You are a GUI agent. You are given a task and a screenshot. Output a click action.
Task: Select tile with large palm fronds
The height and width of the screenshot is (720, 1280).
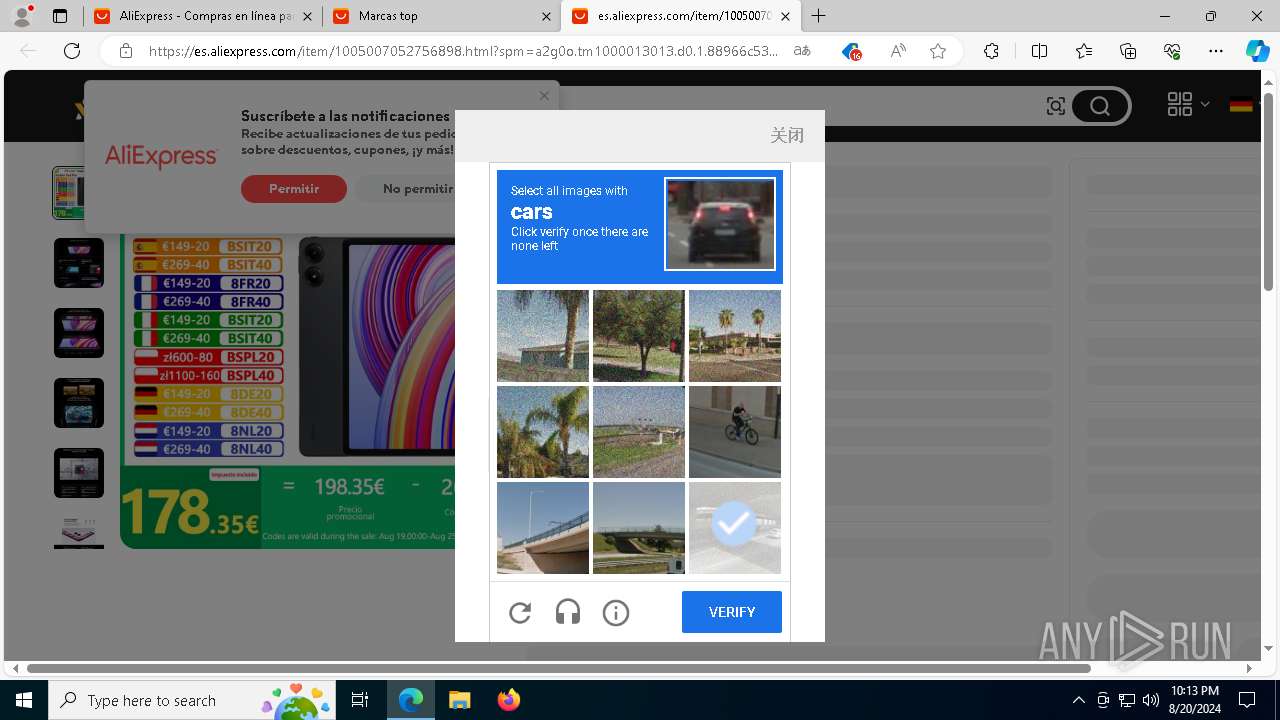tap(543, 432)
